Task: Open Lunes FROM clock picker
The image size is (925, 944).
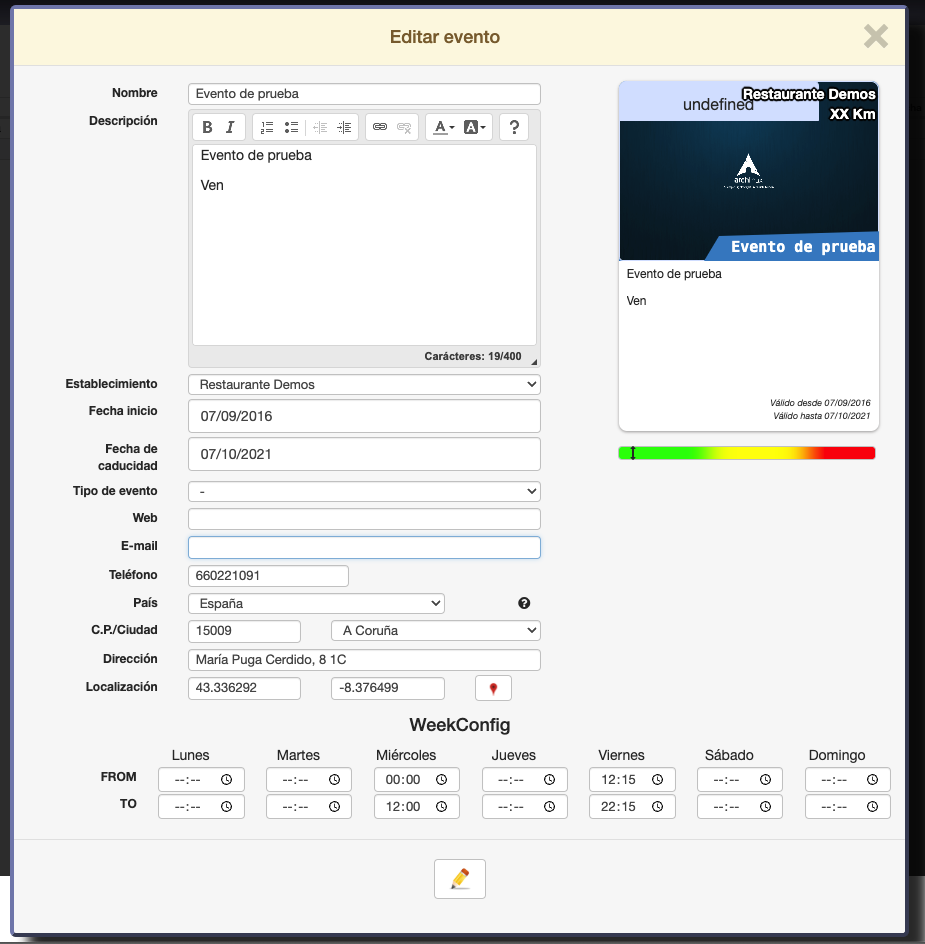Action: 226,780
